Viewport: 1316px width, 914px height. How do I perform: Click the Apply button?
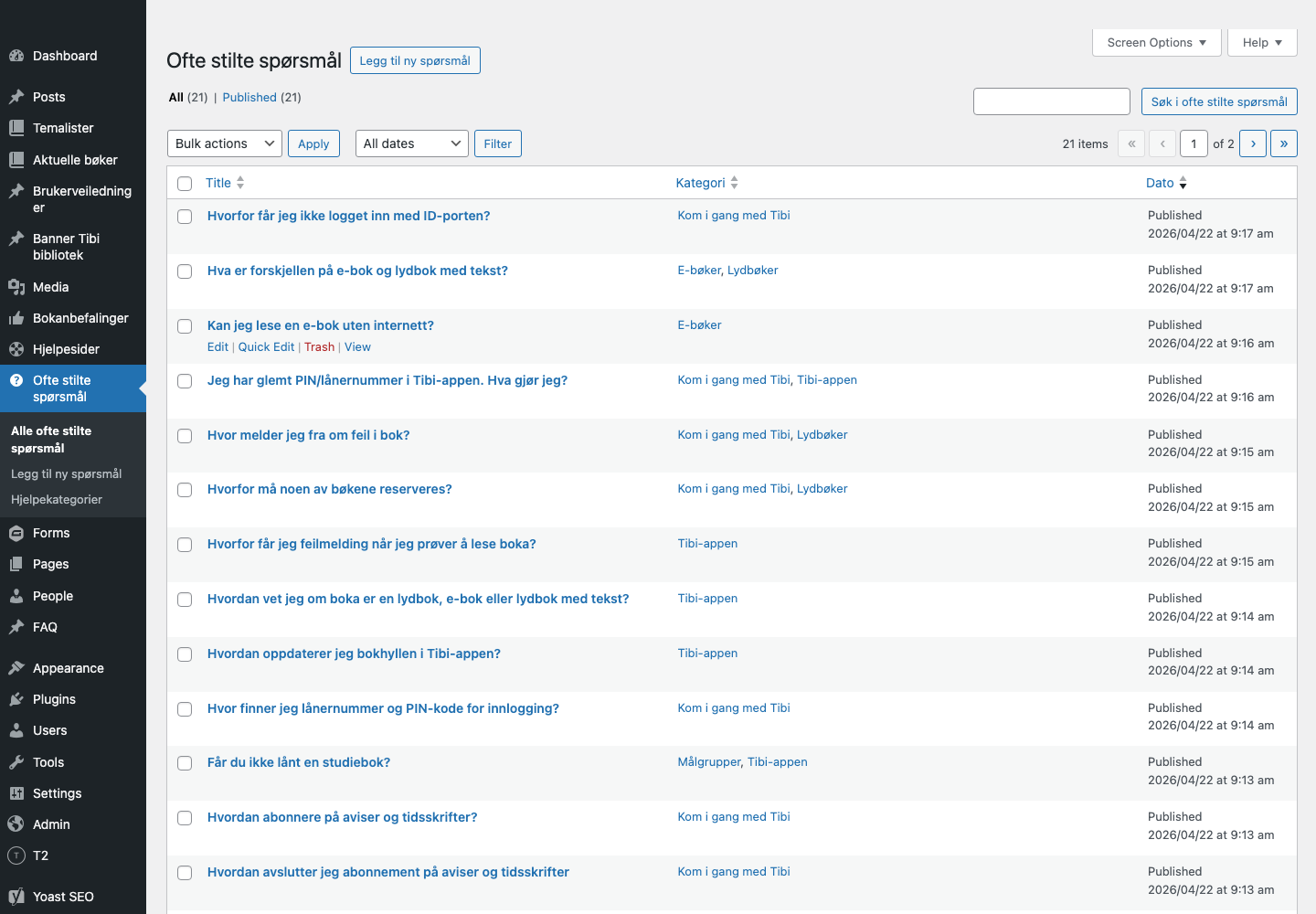click(x=313, y=143)
